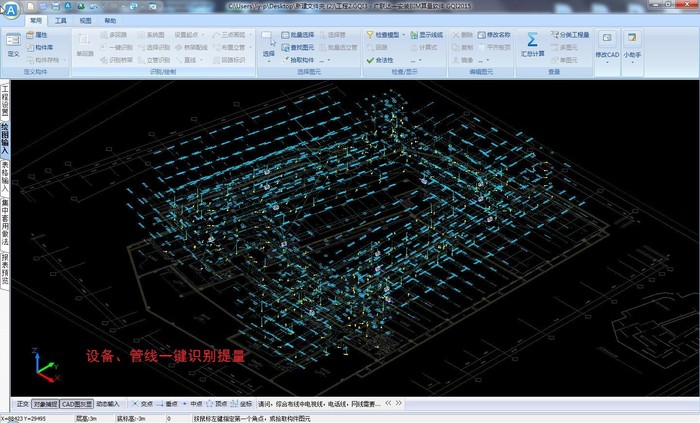Click 显示线缆 (Show Cables) icon
This screenshot has width=700, height=423.
tap(426, 35)
